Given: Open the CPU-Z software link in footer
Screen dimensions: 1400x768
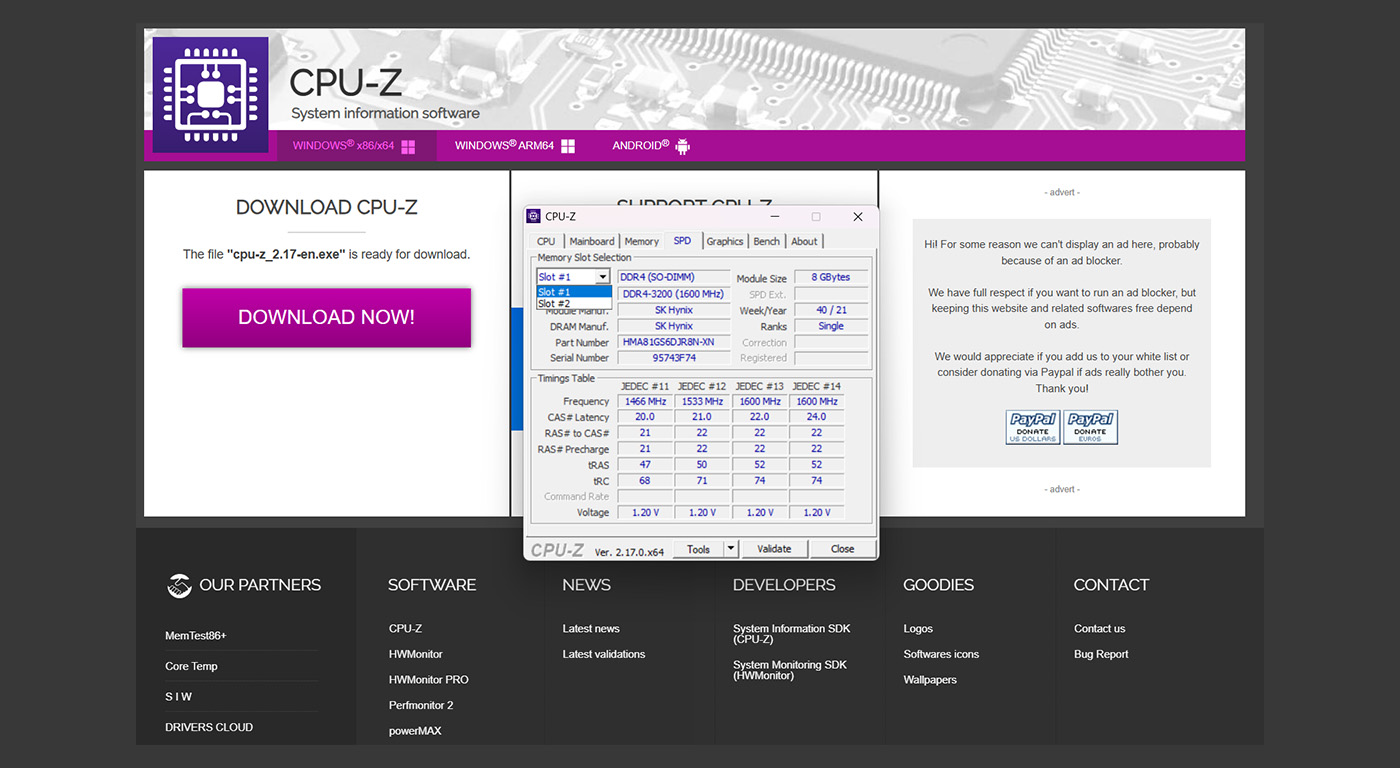Looking at the screenshot, I should pos(406,629).
